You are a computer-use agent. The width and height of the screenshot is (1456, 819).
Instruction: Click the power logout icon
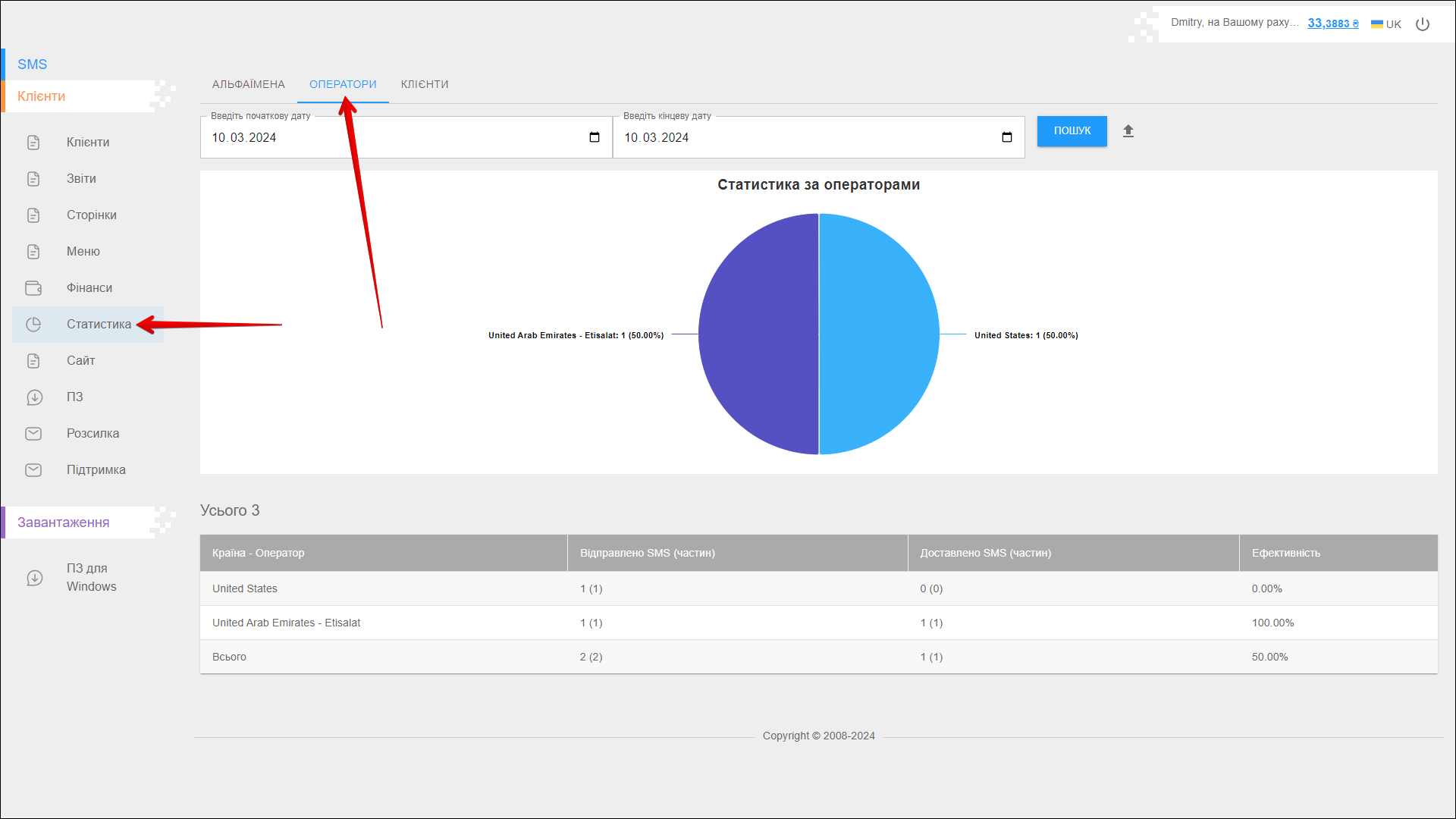coord(1423,24)
